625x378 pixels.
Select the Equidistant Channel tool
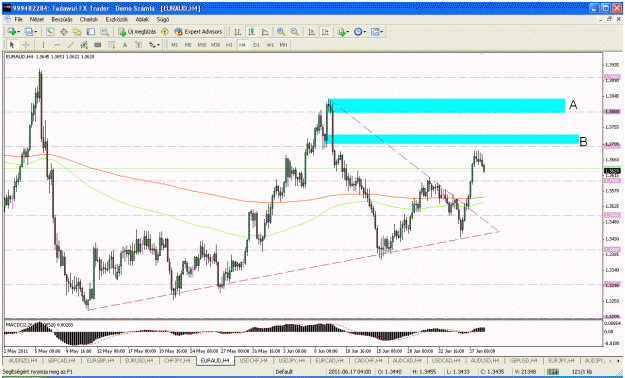(x=84, y=45)
